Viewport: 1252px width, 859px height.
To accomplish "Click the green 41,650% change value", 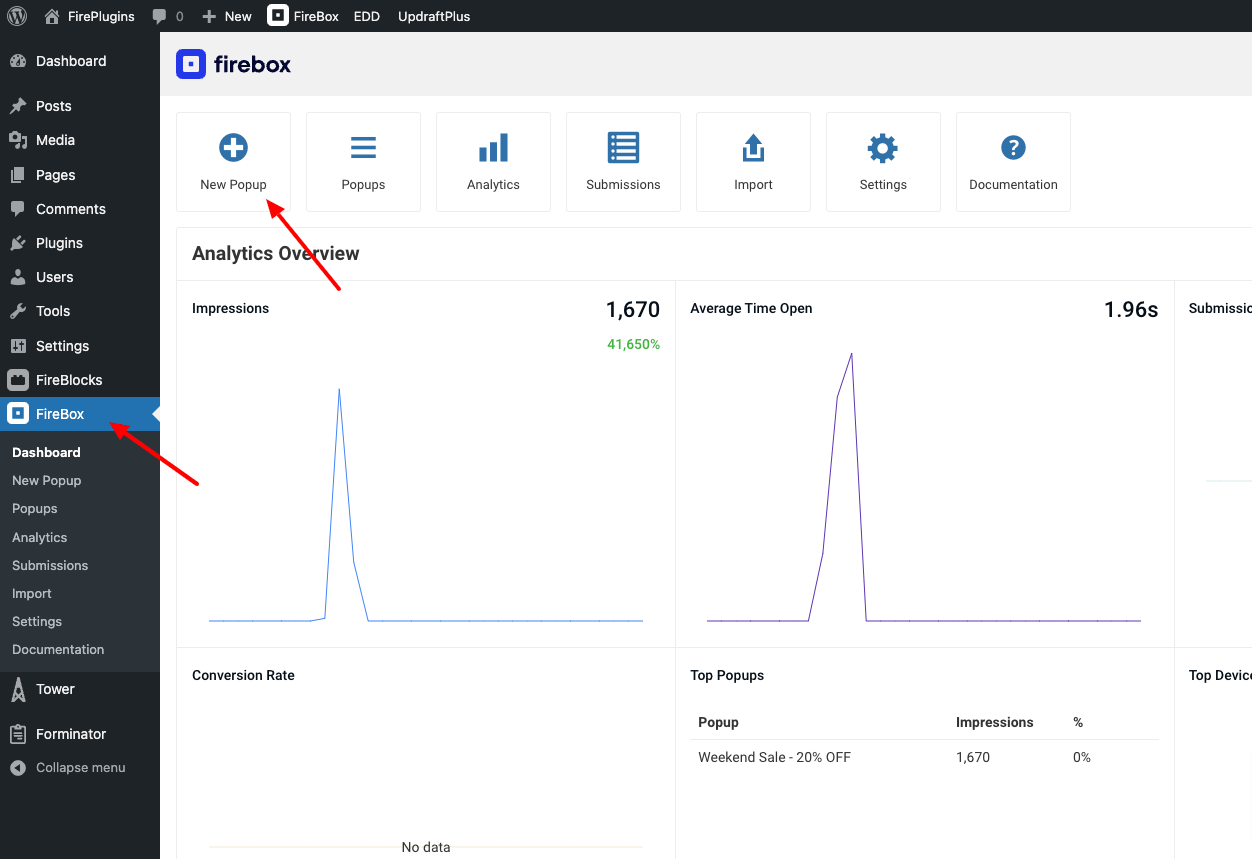I will coord(633,344).
